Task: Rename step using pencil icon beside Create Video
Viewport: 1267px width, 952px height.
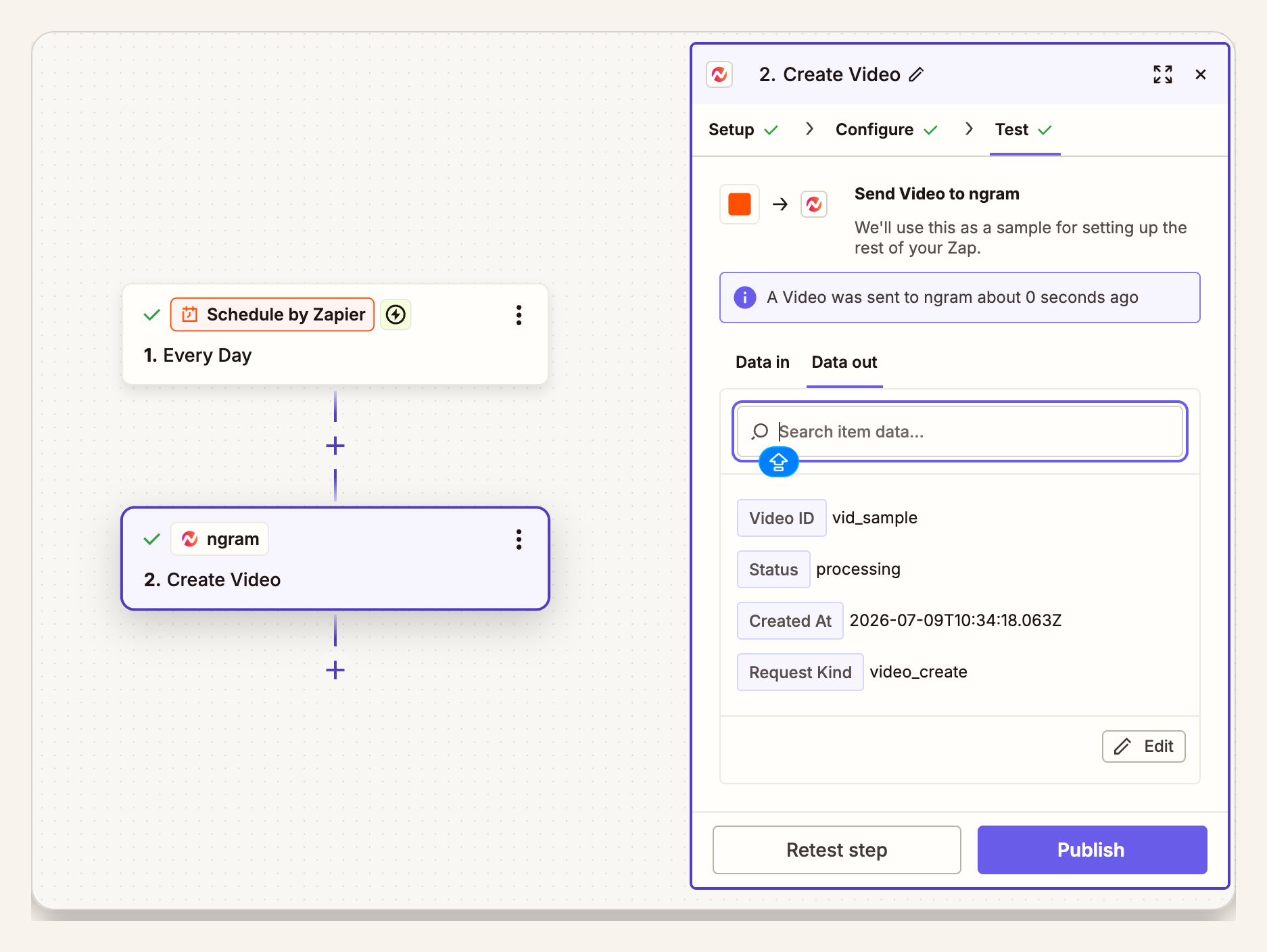Action: tap(916, 74)
